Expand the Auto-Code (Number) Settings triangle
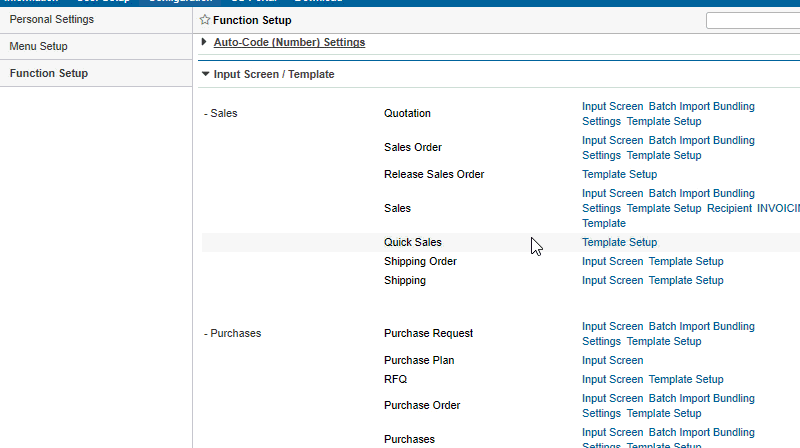Screen dimensions: 800x448 [x=205, y=42]
